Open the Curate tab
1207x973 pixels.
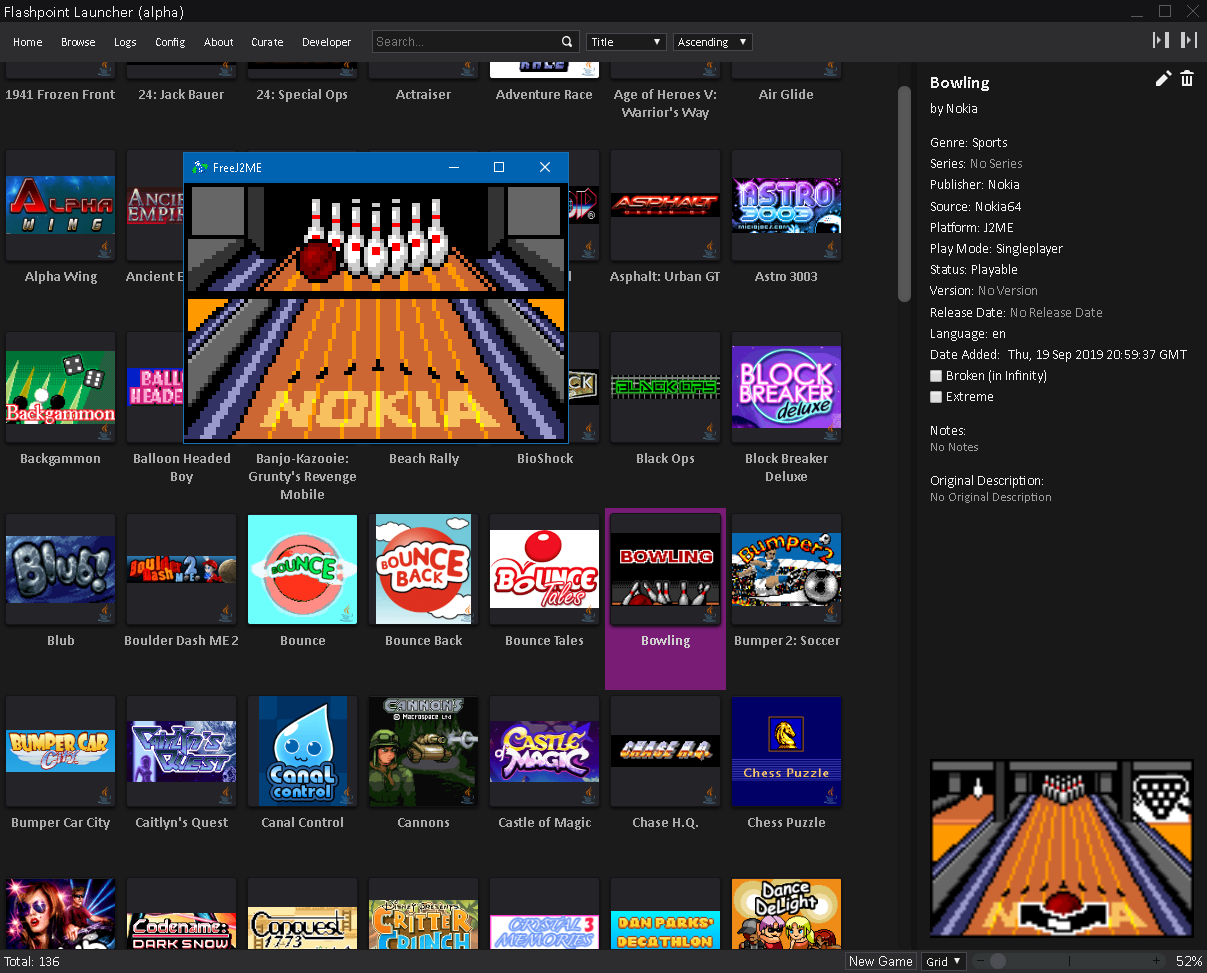click(x=267, y=42)
